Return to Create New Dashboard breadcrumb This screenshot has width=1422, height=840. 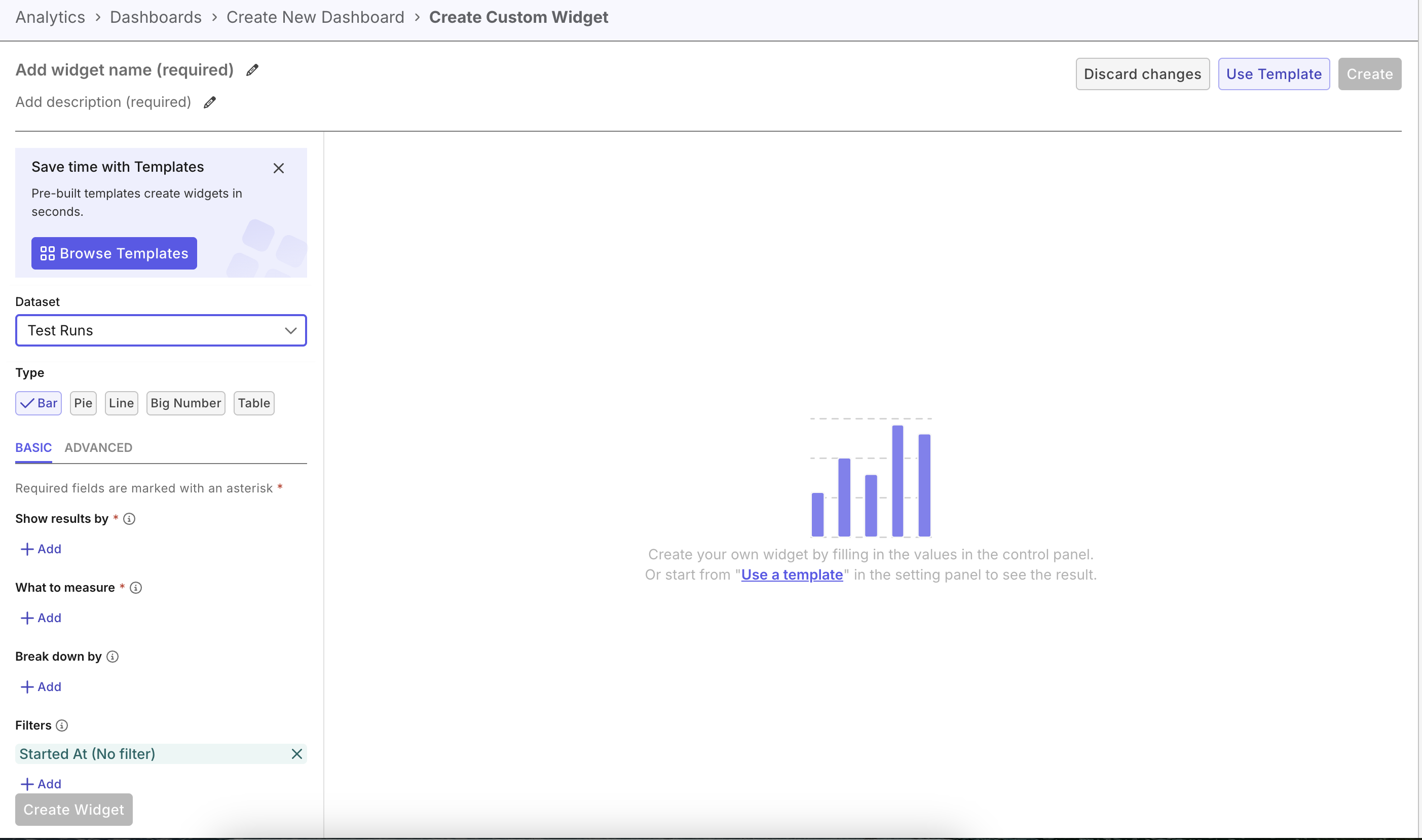(x=315, y=17)
